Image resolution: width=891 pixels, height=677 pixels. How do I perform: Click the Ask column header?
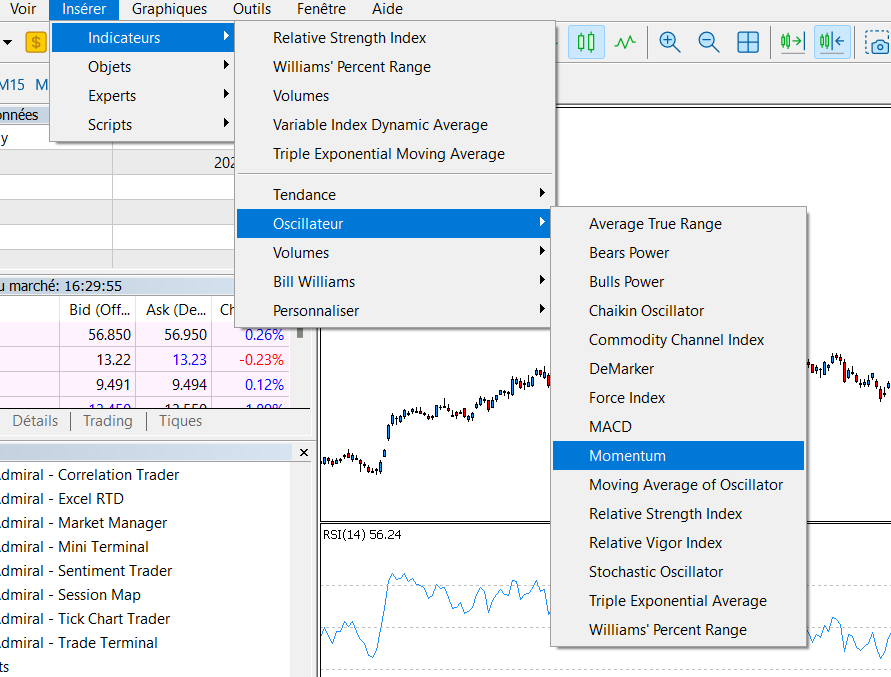pyautogui.click(x=174, y=309)
